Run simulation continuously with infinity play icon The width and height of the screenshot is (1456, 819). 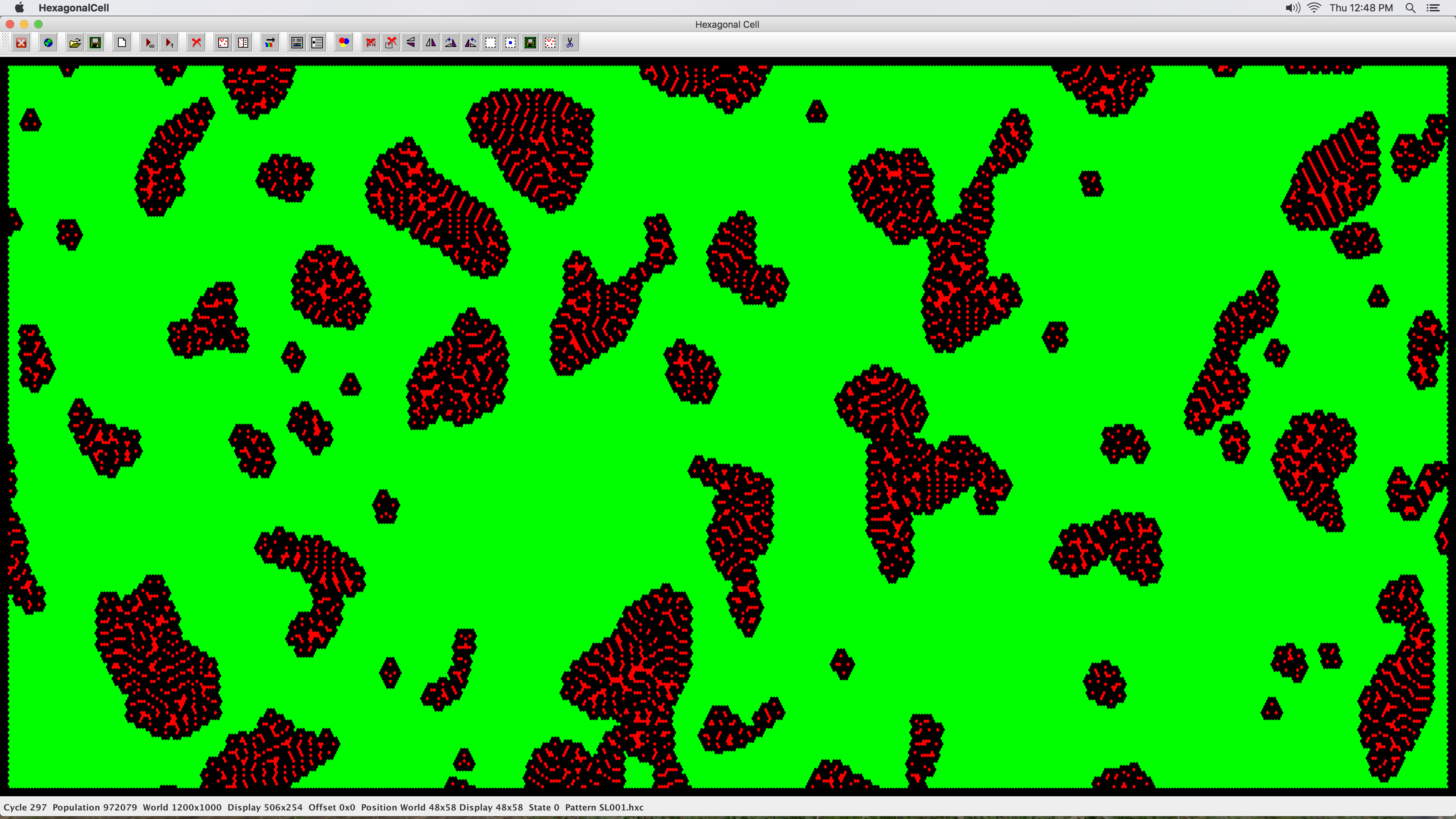coord(149,43)
